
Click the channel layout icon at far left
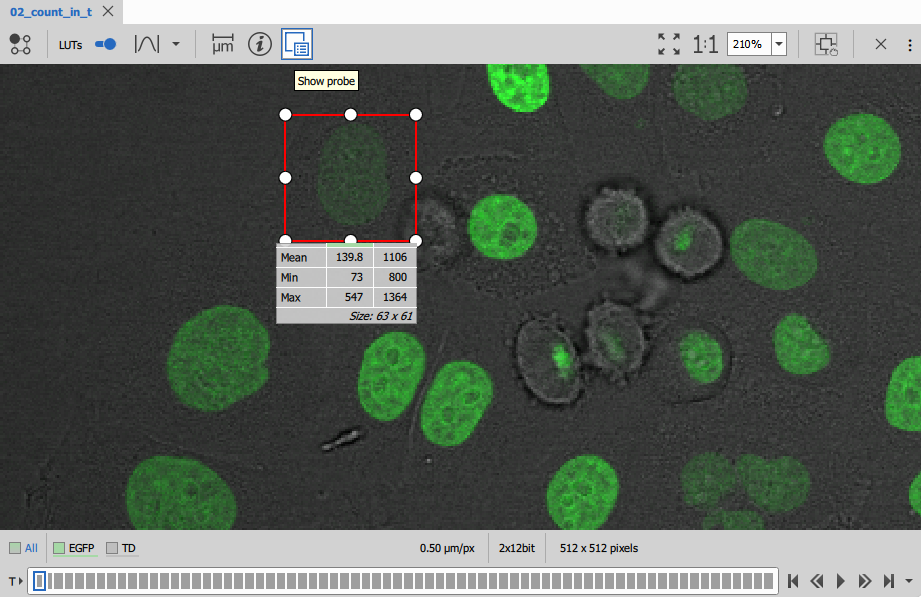click(x=20, y=44)
